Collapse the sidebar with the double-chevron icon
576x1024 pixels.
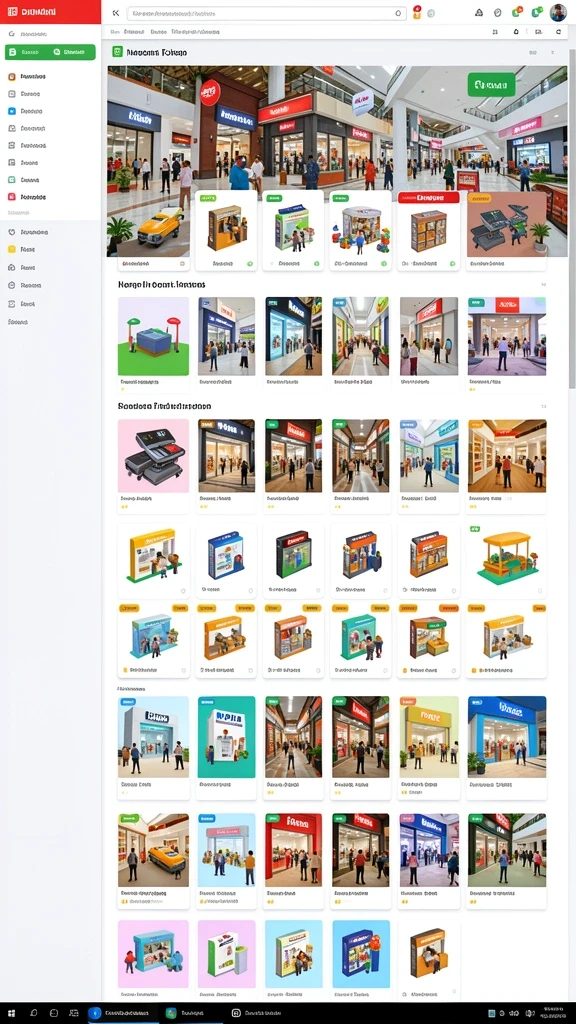point(116,12)
